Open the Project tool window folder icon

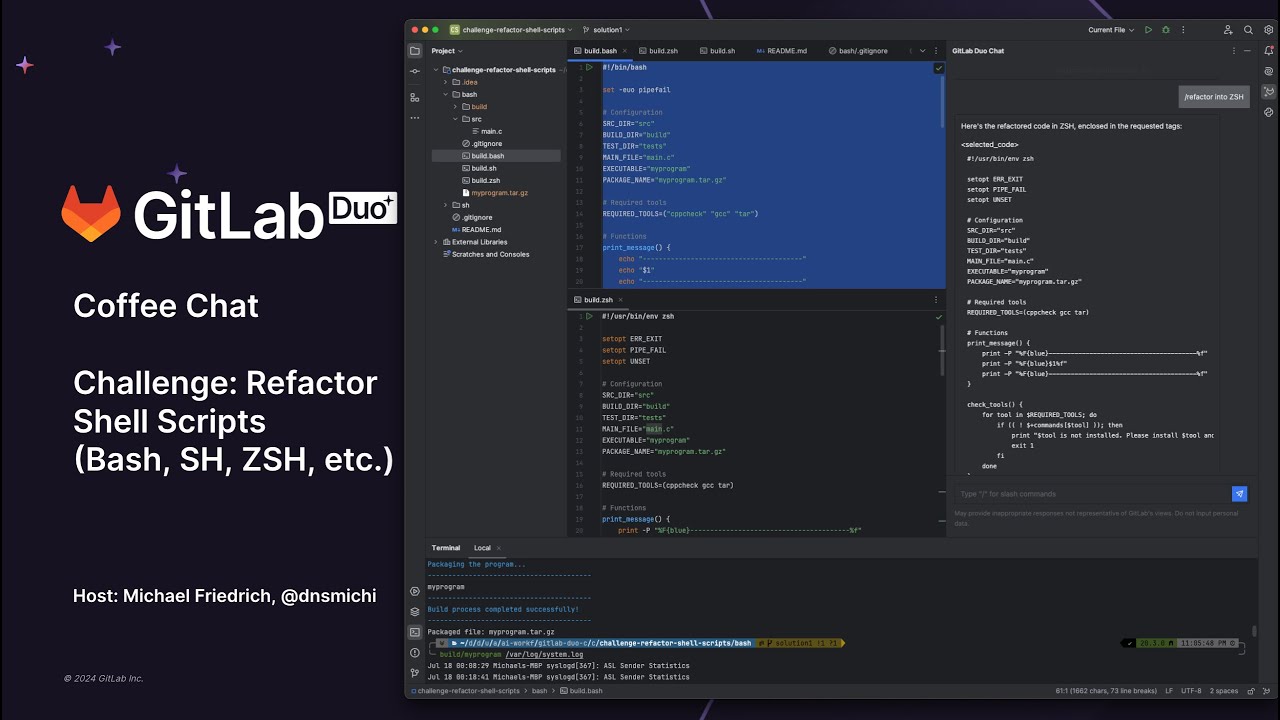(x=415, y=51)
